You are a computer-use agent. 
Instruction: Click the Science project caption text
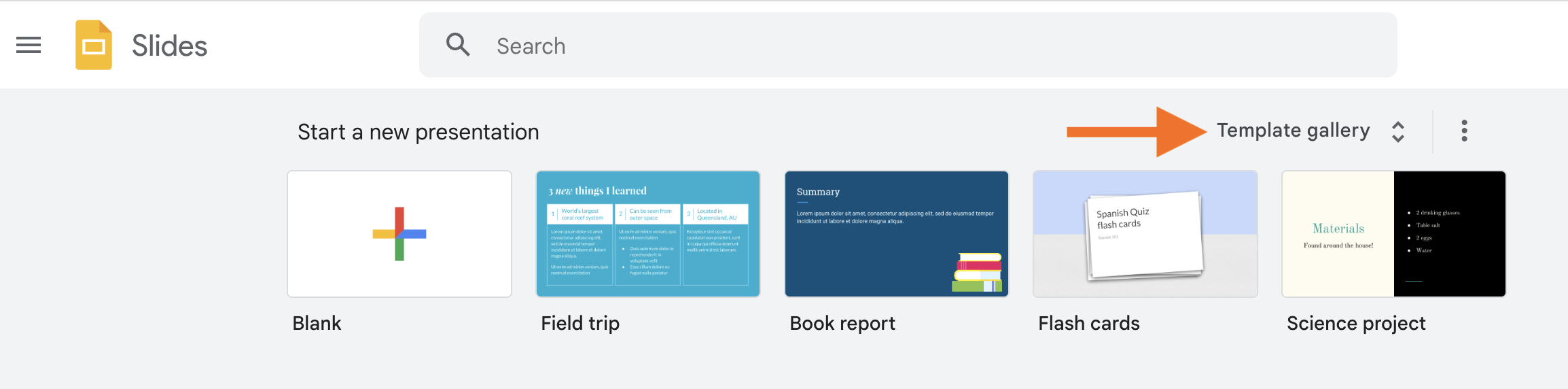point(1356,323)
